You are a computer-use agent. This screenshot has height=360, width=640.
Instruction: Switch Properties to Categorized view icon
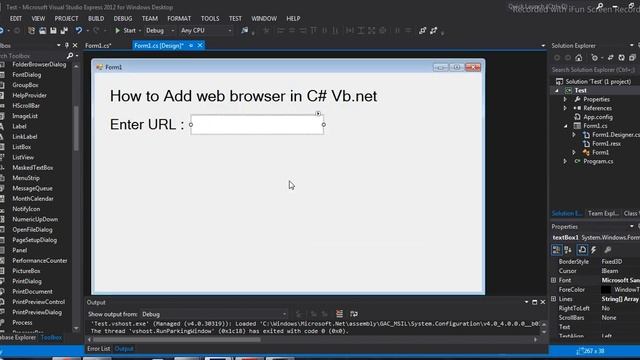point(556,250)
